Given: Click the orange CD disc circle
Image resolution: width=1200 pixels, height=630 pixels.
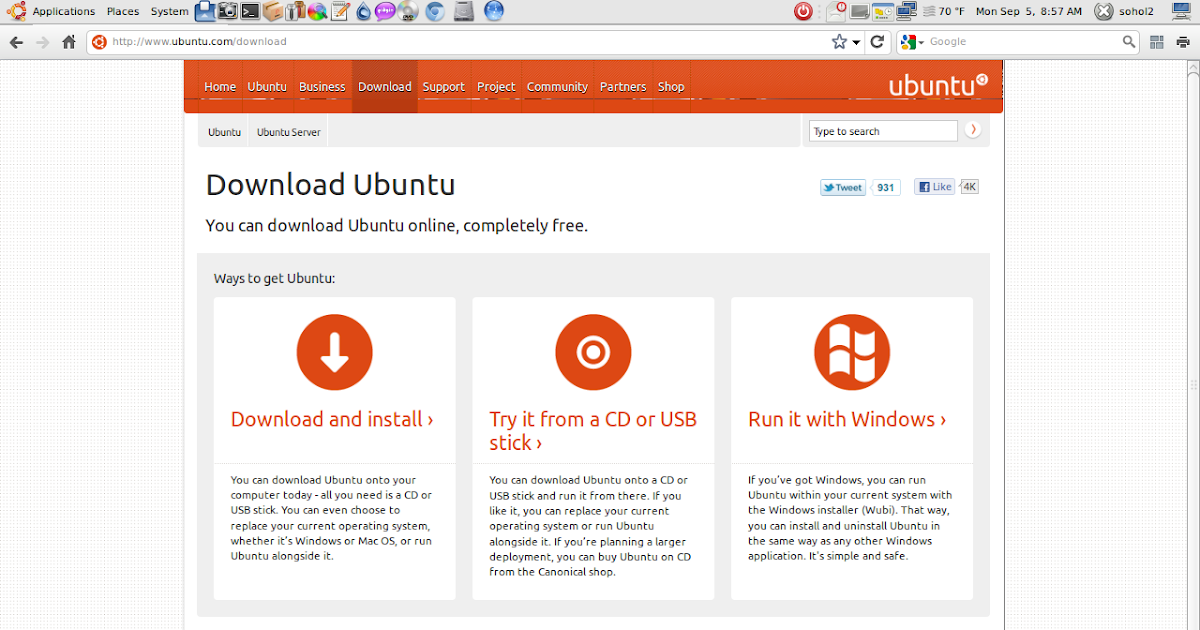Looking at the screenshot, I should pyautogui.click(x=593, y=352).
